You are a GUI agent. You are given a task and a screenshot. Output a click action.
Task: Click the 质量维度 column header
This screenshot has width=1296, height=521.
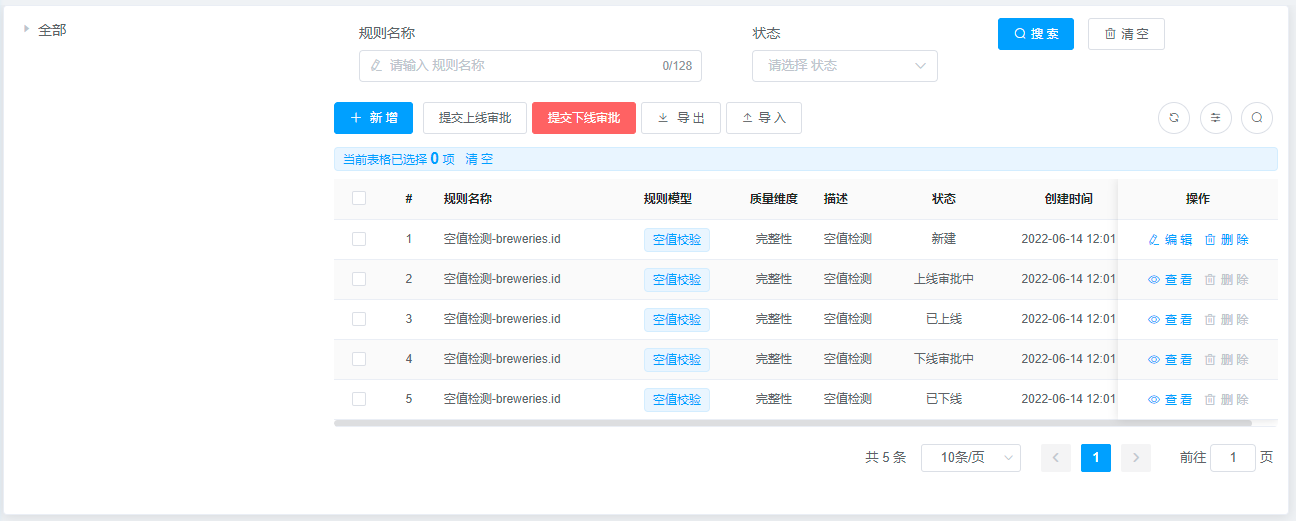point(774,199)
